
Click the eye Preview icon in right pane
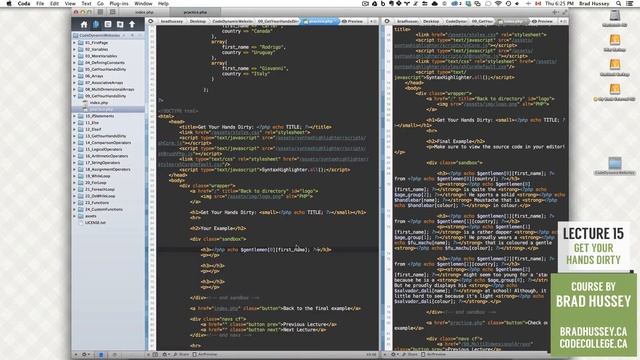pyautogui.click(x=534, y=21)
